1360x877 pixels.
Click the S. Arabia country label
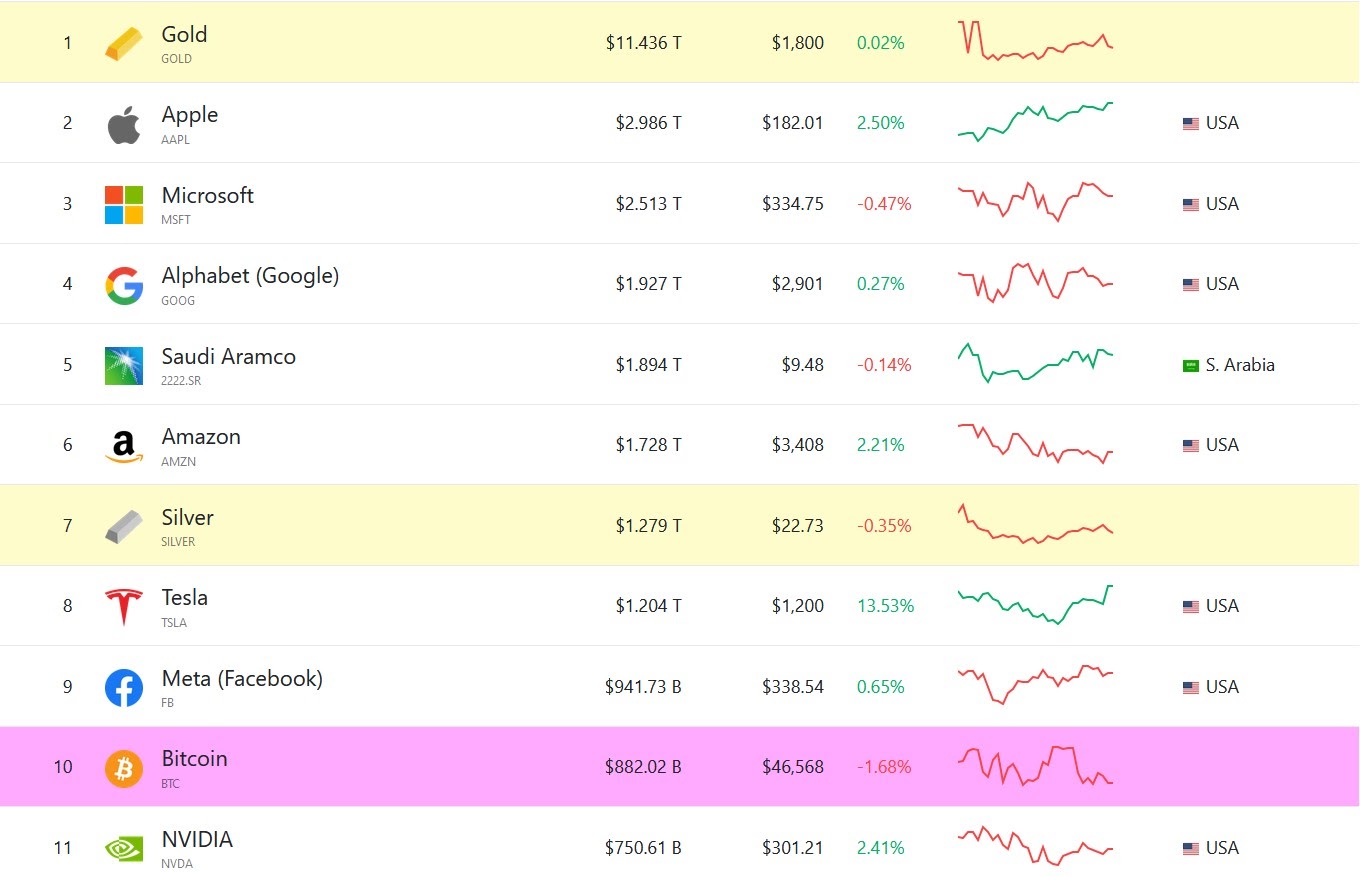(x=1240, y=365)
